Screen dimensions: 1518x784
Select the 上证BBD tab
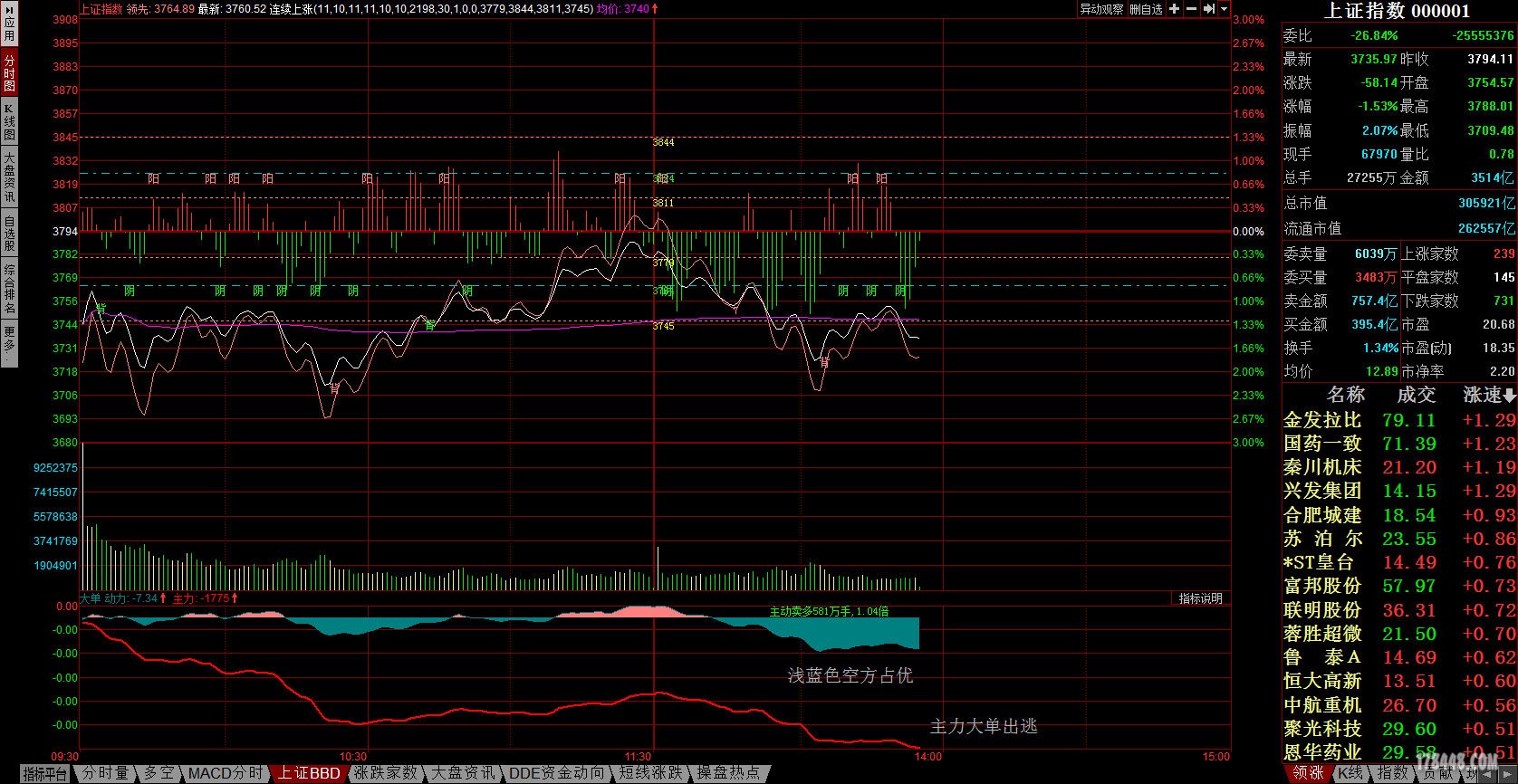coord(309,774)
